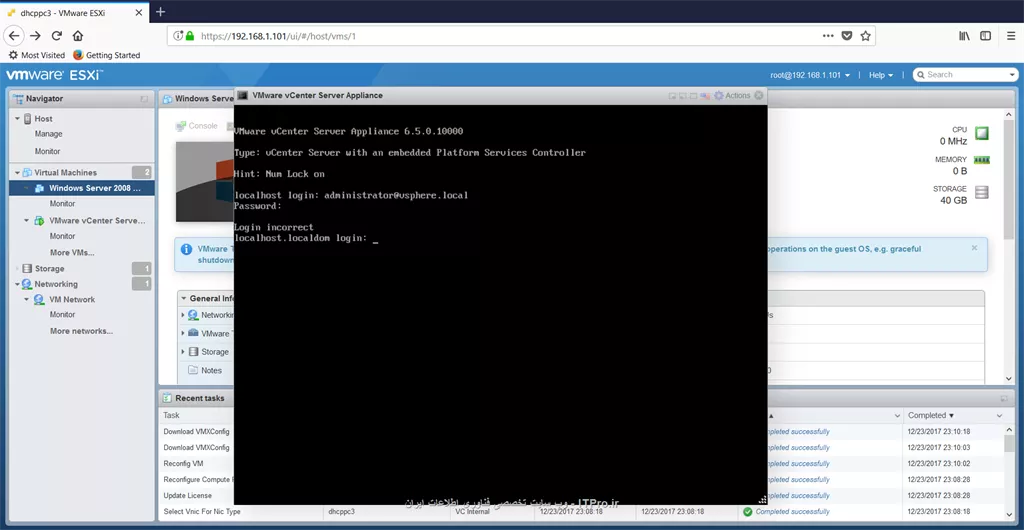
Task: Go to the browser Home page
Action: pyautogui.click(x=78, y=36)
